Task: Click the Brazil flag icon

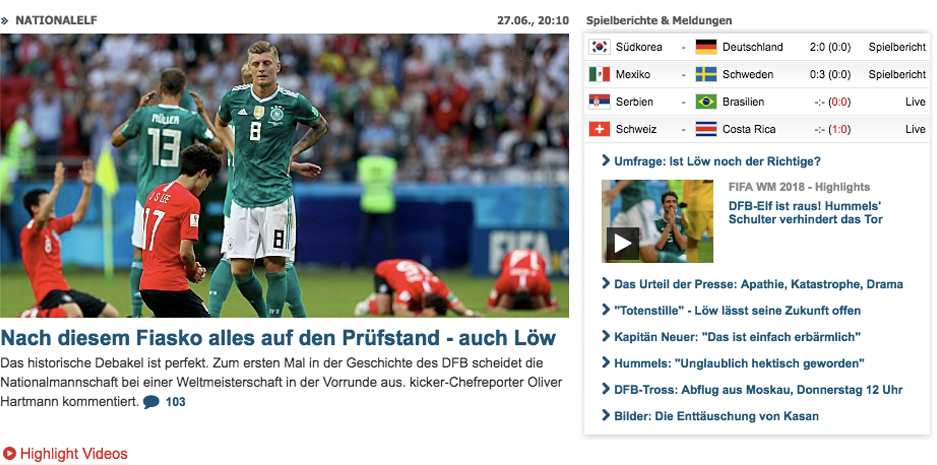Action: tap(706, 102)
